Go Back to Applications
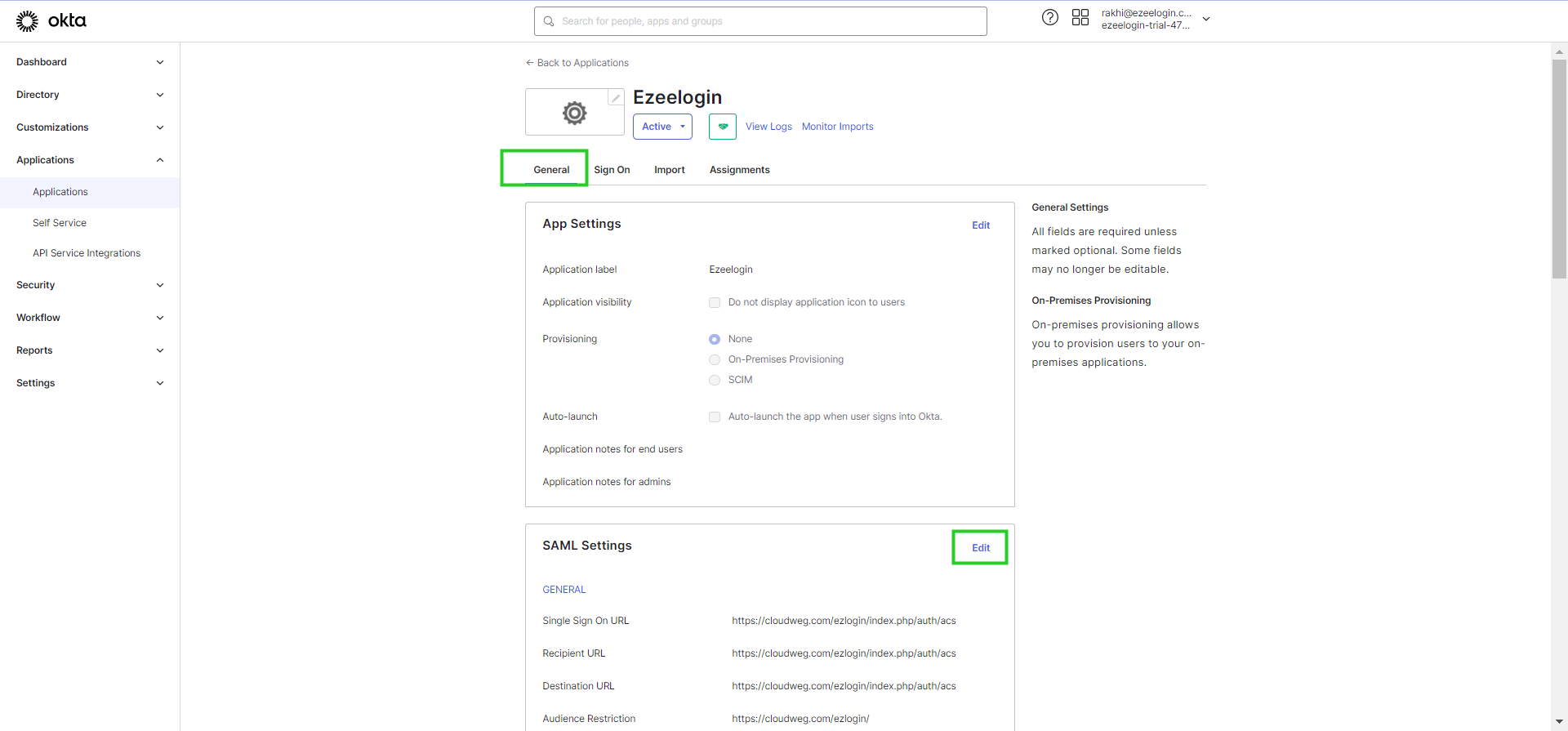The width and height of the screenshot is (1568, 731). point(577,63)
